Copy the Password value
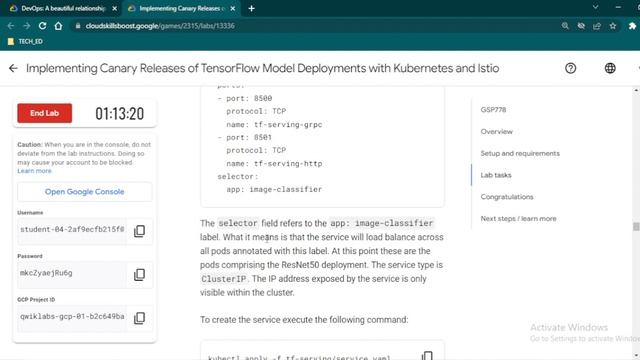Viewport: 640px width, 360px height. click(139, 274)
